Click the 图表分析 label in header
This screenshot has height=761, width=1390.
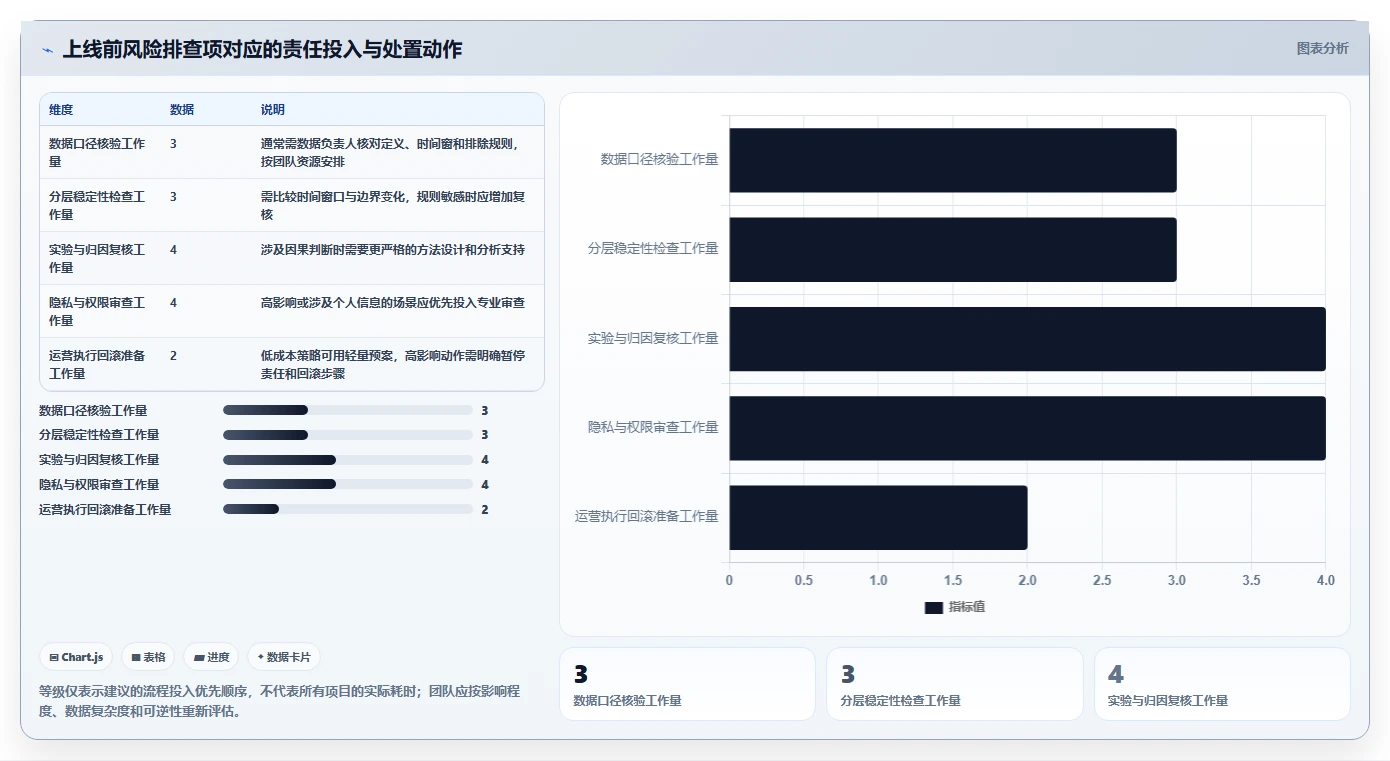pyautogui.click(x=1322, y=48)
